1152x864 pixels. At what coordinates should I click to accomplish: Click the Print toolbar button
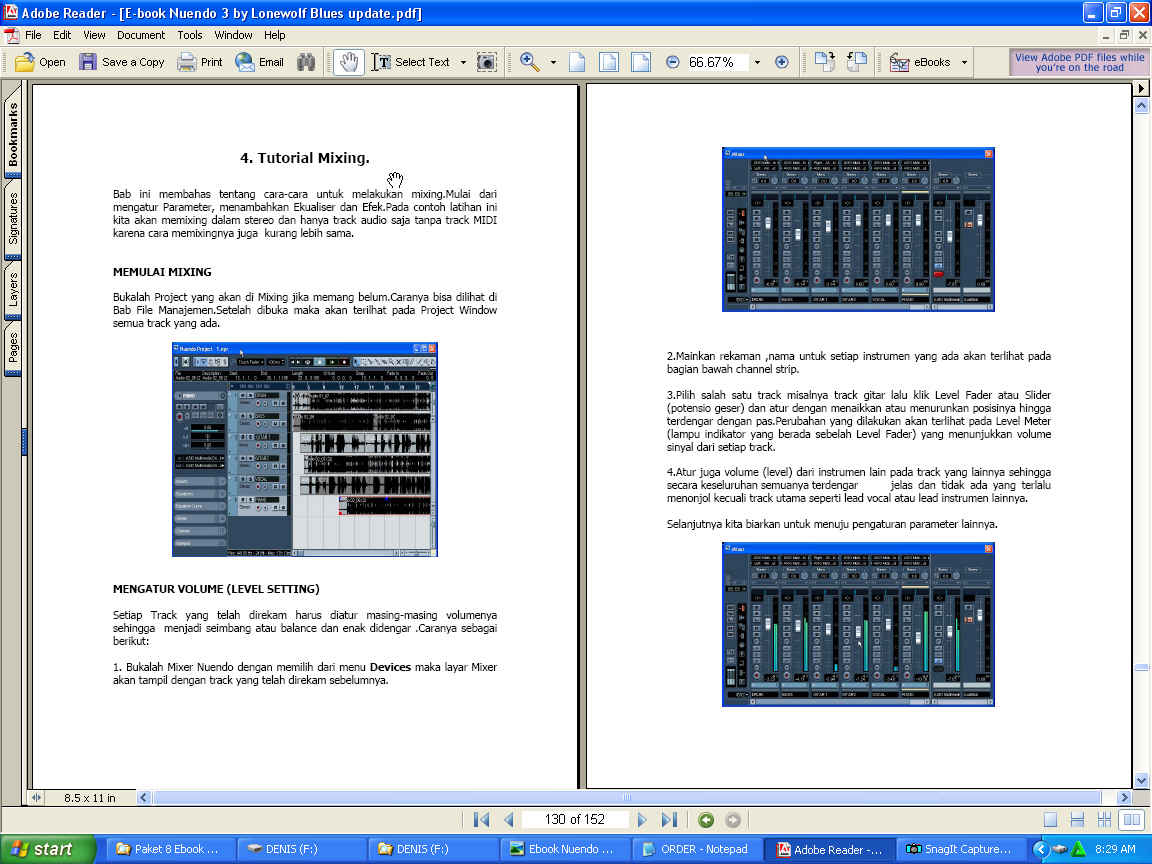[x=200, y=62]
